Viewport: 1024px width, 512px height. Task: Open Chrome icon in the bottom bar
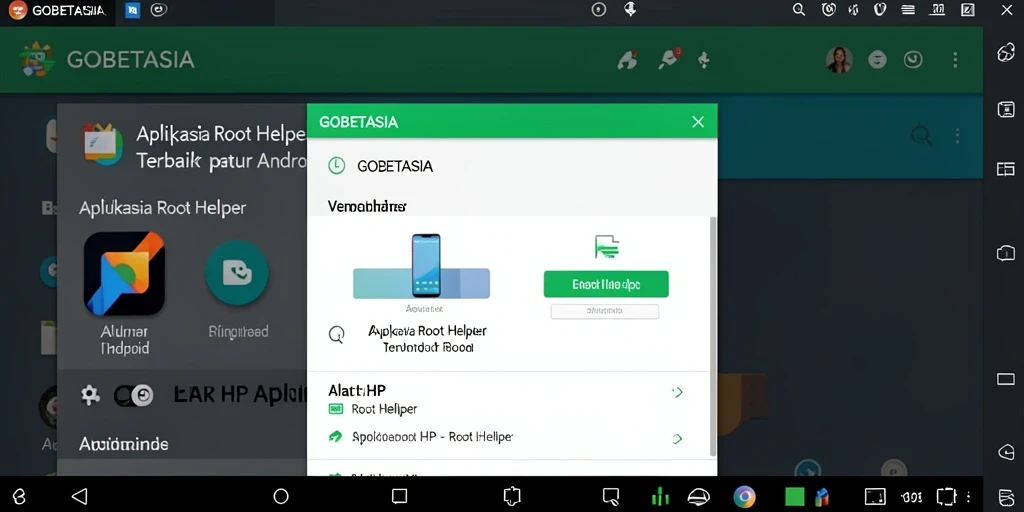[744, 497]
